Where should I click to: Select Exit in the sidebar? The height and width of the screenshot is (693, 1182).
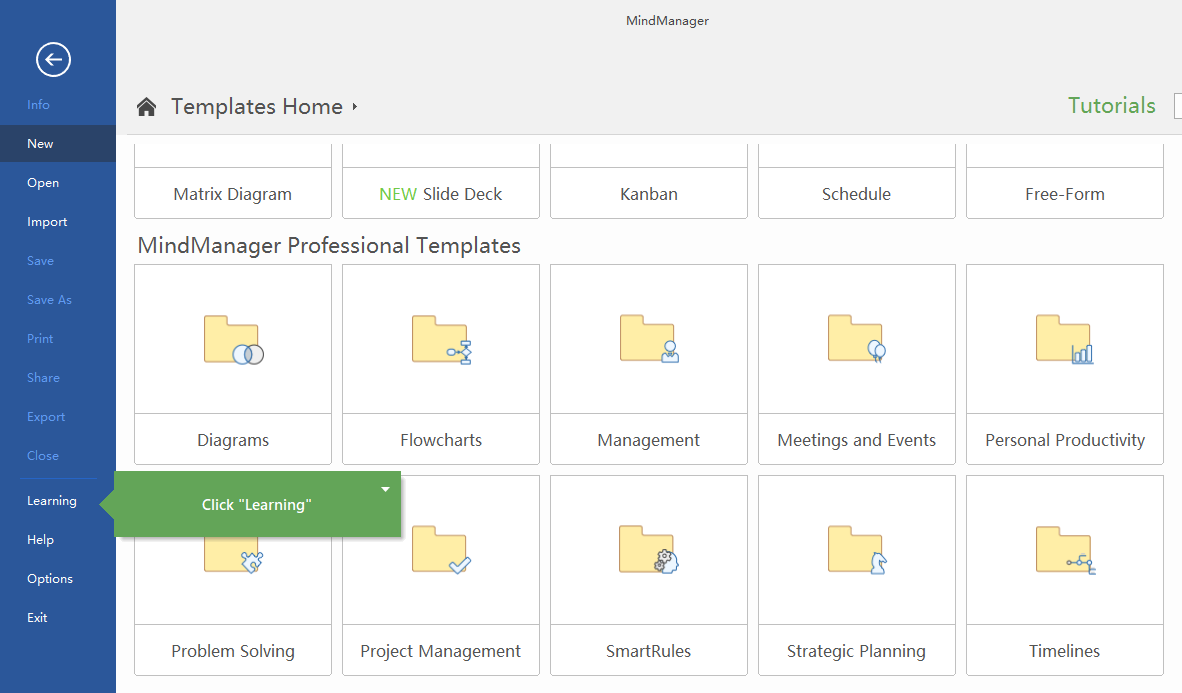coord(37,618)
